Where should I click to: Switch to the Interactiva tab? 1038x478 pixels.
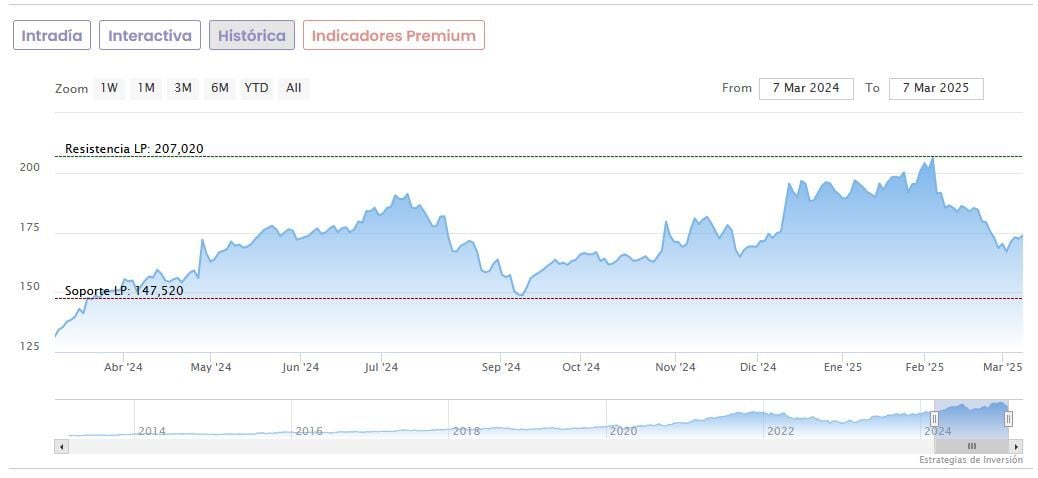click(x=150, y=36)
